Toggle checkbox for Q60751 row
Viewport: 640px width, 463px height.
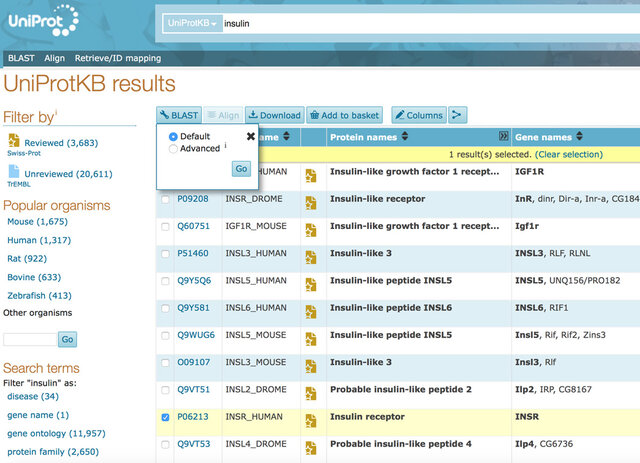point(165,227)
